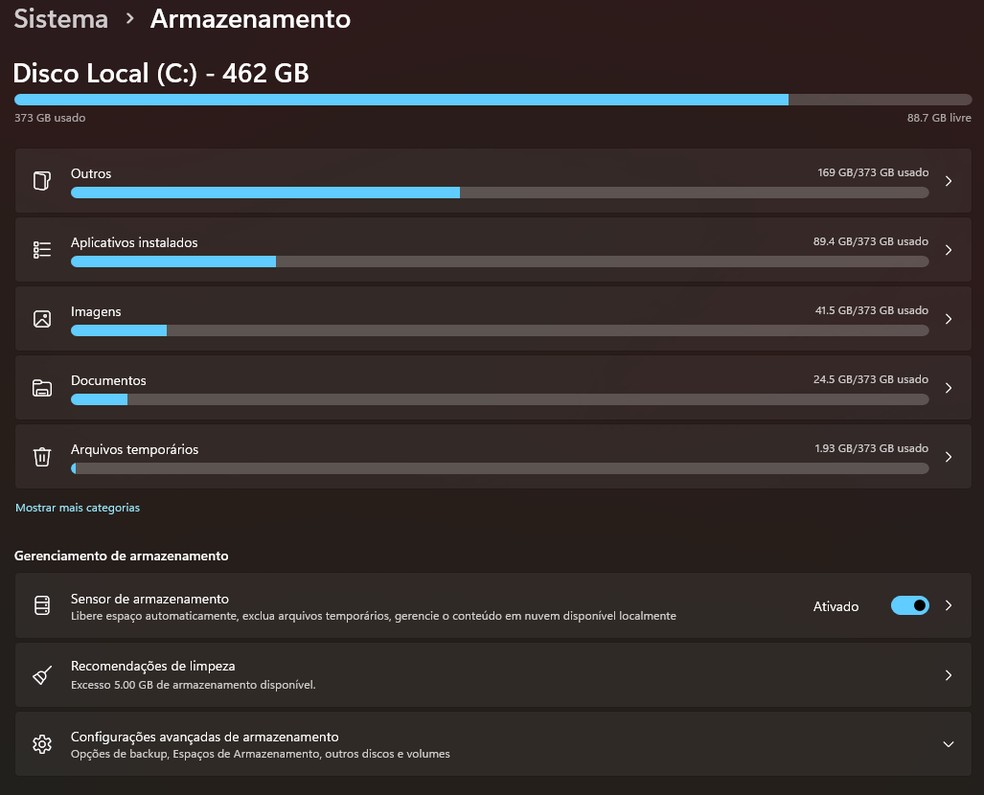Screen dimensions: 984x795
Task: Click the Recomendações de limpeza broom icon
Action: 42,675
